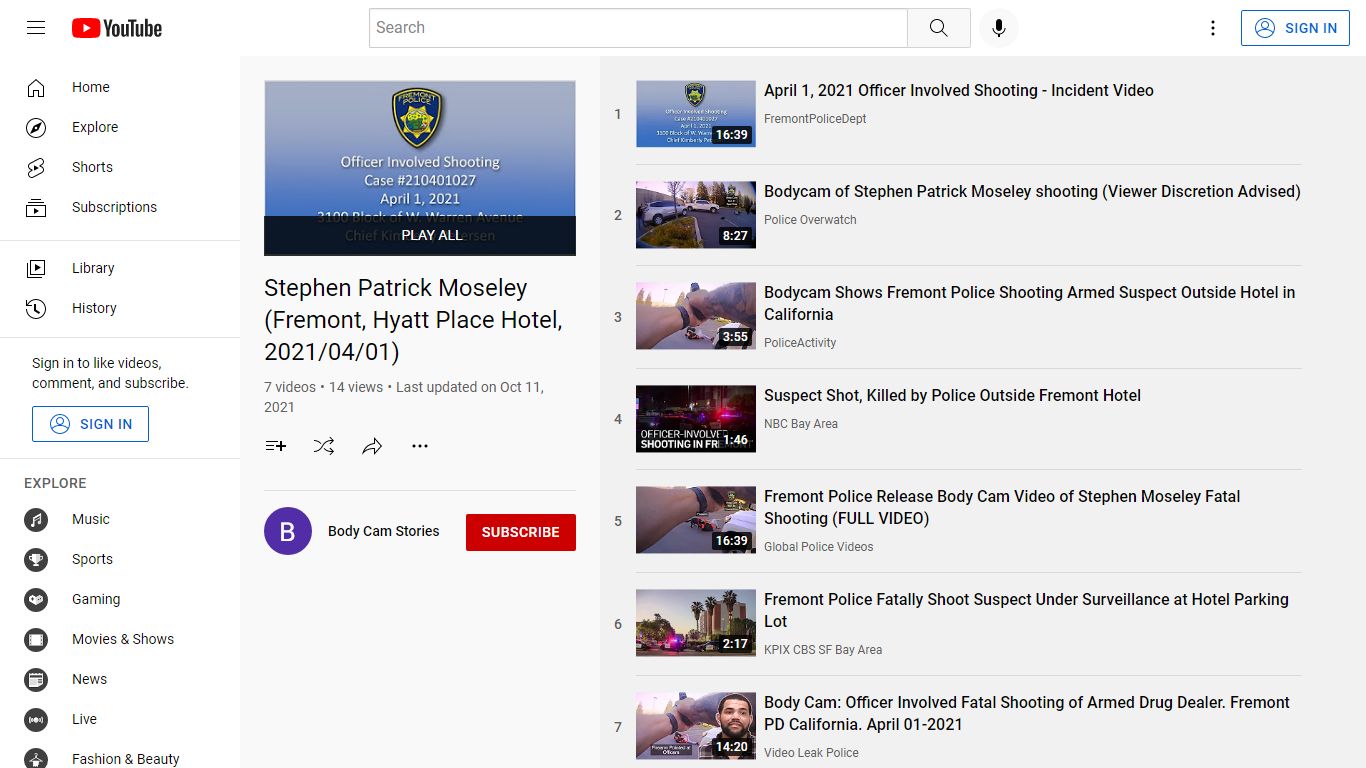Click the Gaming category icon
Screen dimensions: 1366x768
tap(36, 599)
